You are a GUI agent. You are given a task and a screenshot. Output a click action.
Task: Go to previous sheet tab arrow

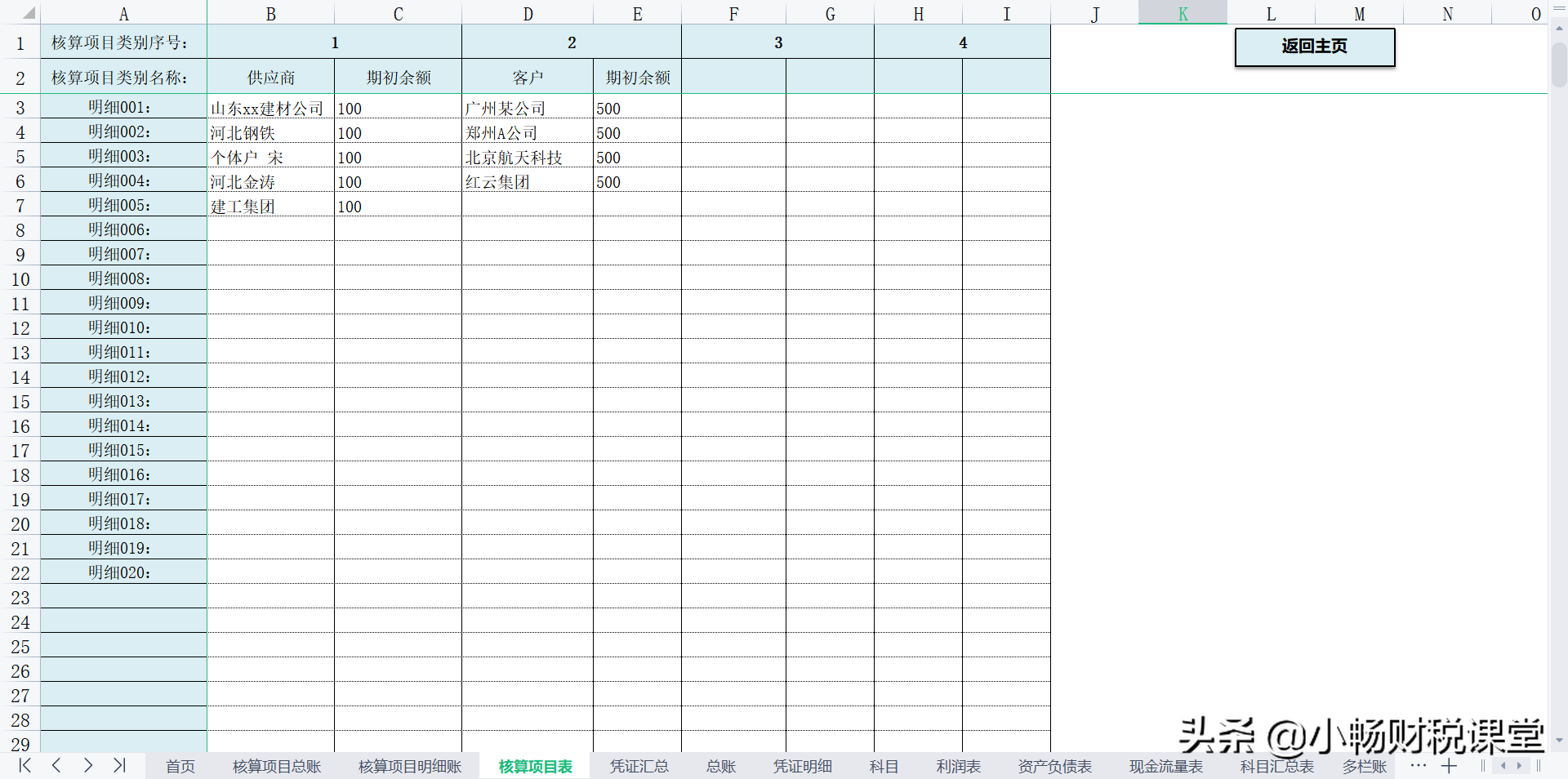tap(56, 766)
